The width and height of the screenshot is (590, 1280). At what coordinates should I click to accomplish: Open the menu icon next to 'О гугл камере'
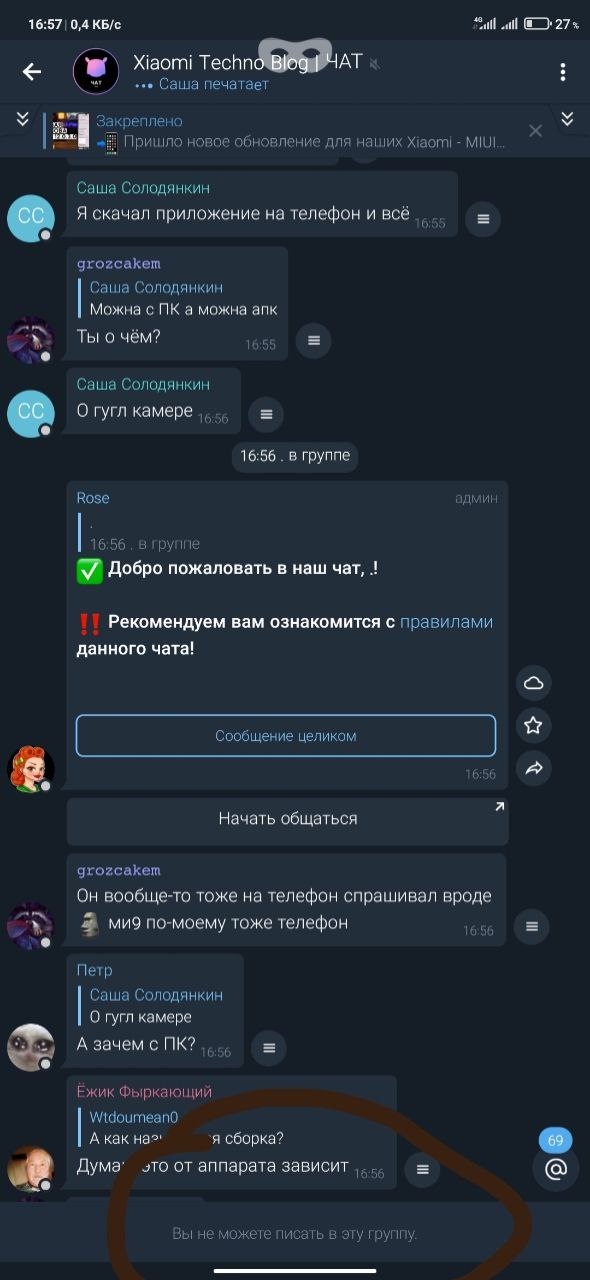tap(265, 414)
